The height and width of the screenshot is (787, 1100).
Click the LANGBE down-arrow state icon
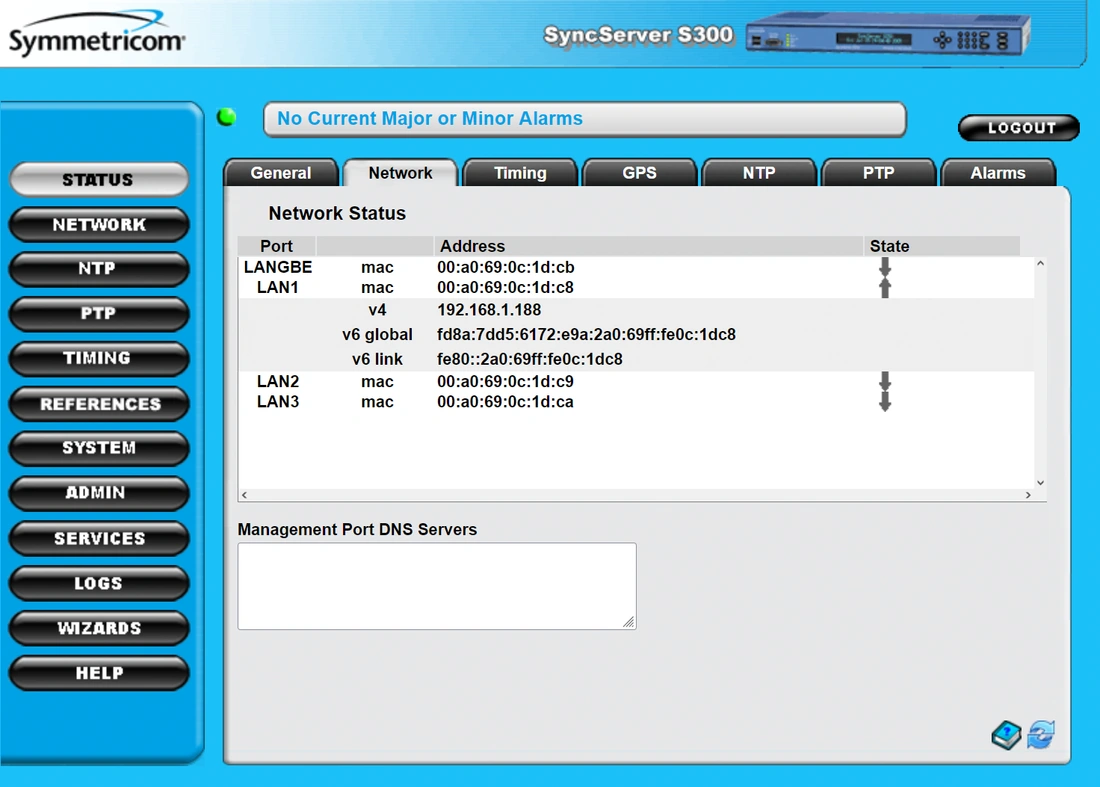pos(884,267)
